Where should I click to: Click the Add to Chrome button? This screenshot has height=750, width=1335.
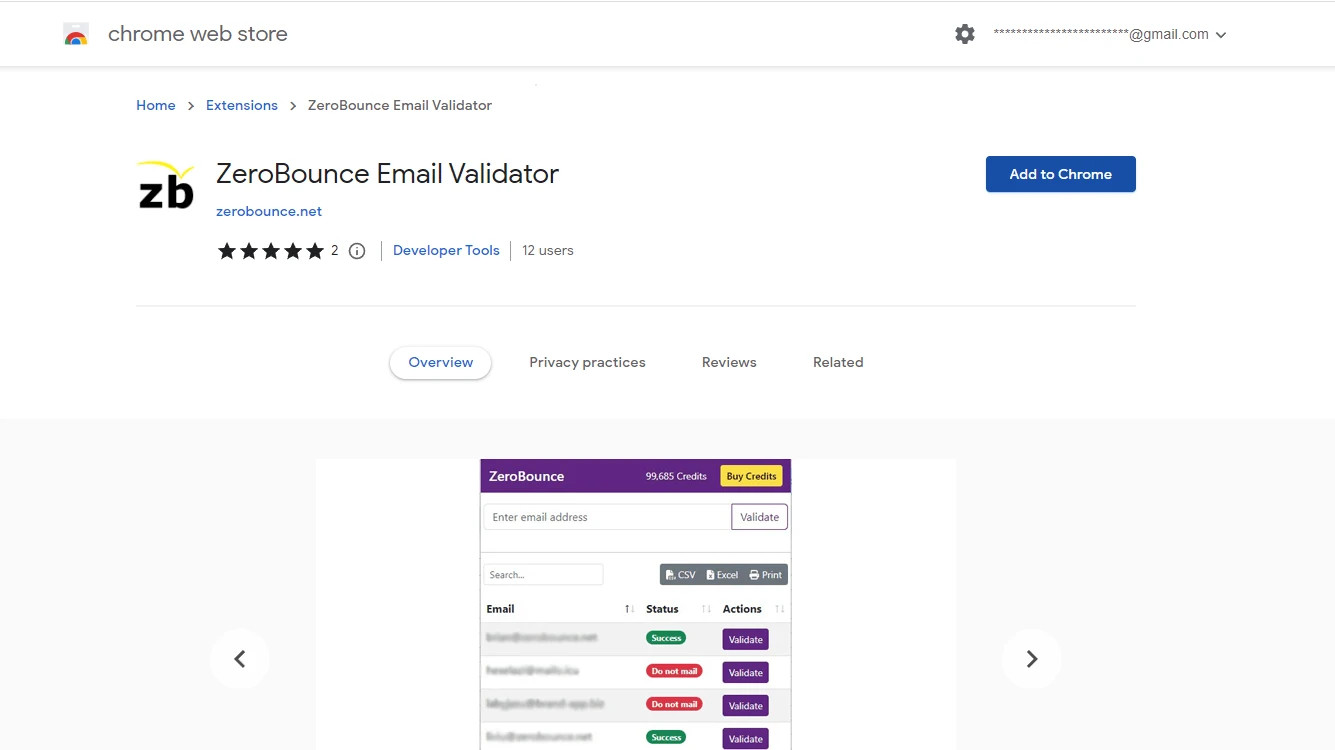[x=1060, y=173]
